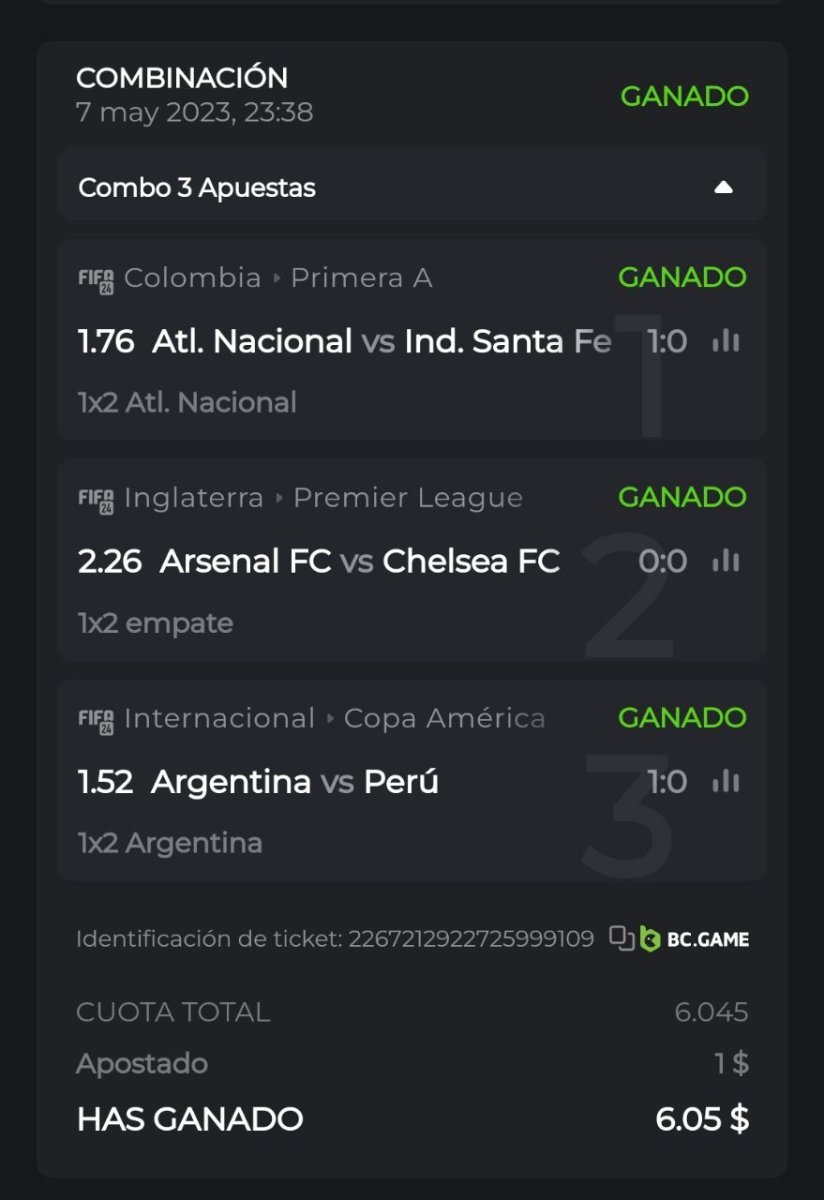Click the COMBINACIÓN bet title
The height and width of the screenshot is (1200, 824).
[182, 78]
